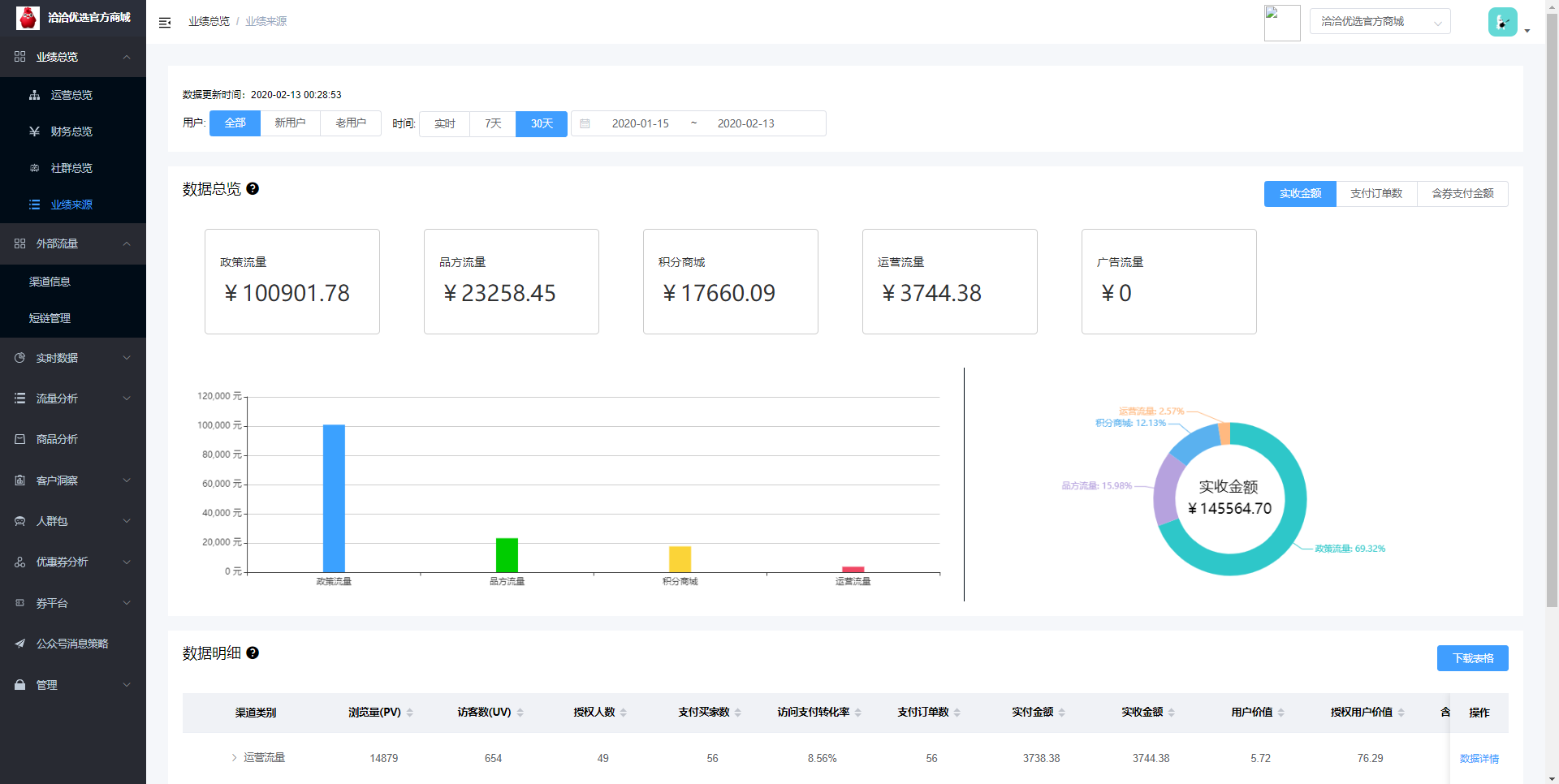
Task: Click help icon next to 数据总览
Action: (253, 189)
